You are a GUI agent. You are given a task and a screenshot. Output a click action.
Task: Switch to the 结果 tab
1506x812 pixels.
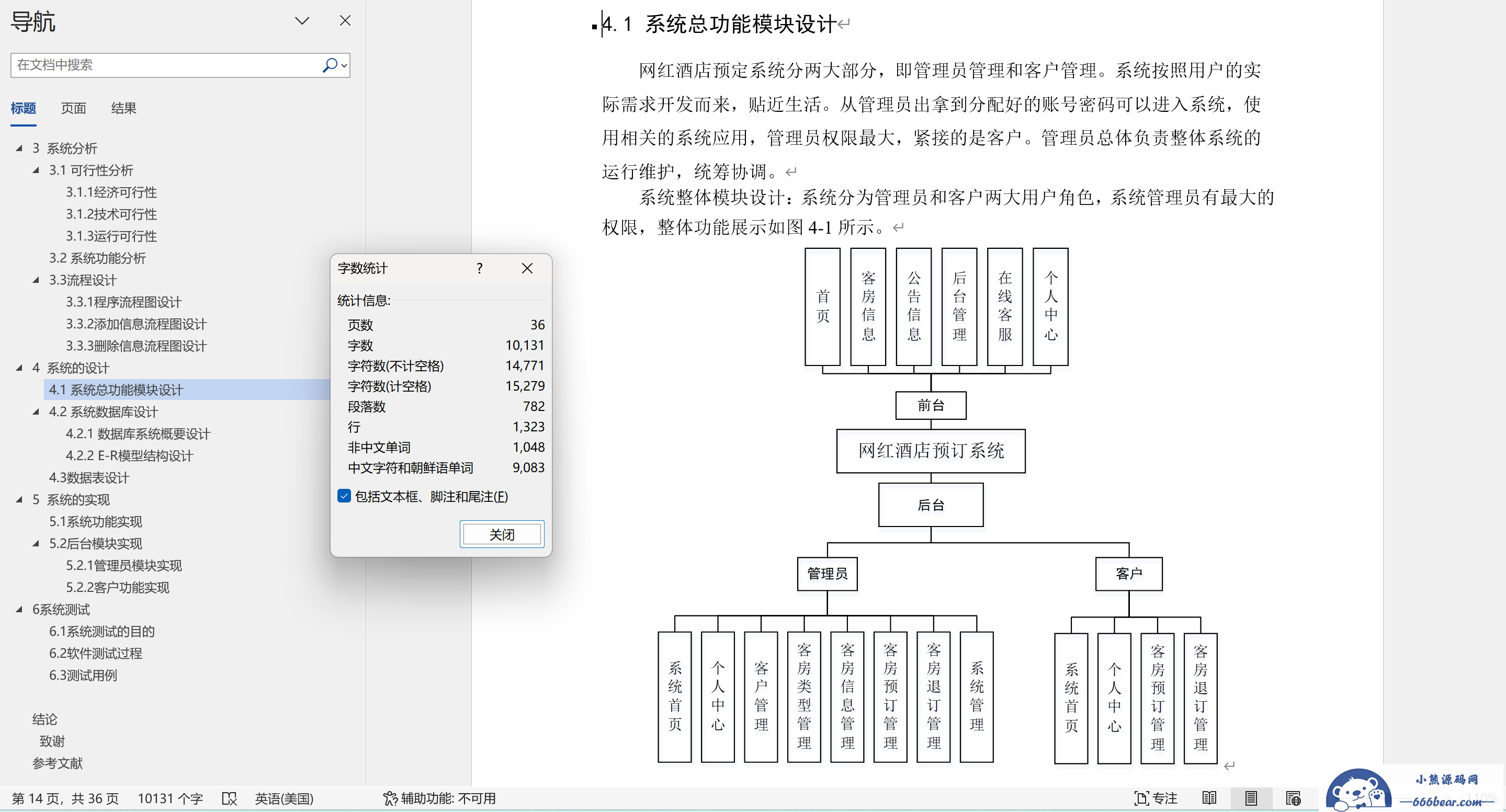coord(124,108)
